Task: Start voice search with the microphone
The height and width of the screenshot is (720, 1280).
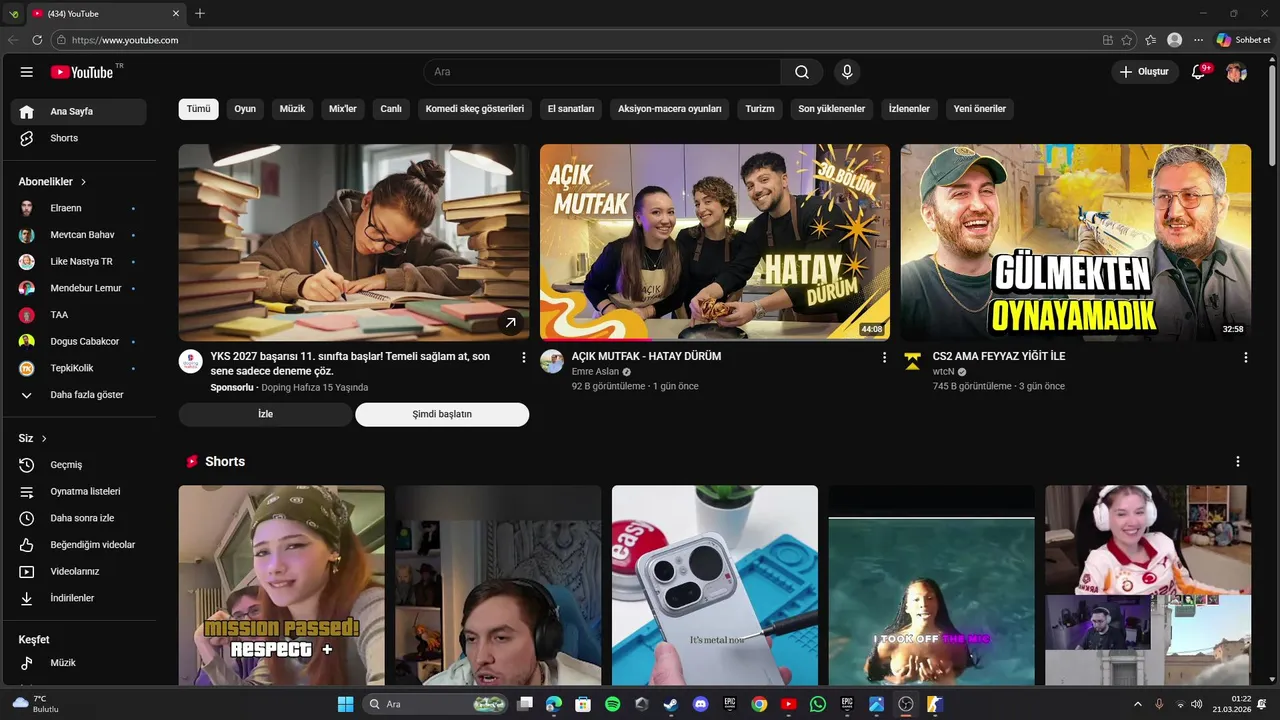Action: coord(847,72)
